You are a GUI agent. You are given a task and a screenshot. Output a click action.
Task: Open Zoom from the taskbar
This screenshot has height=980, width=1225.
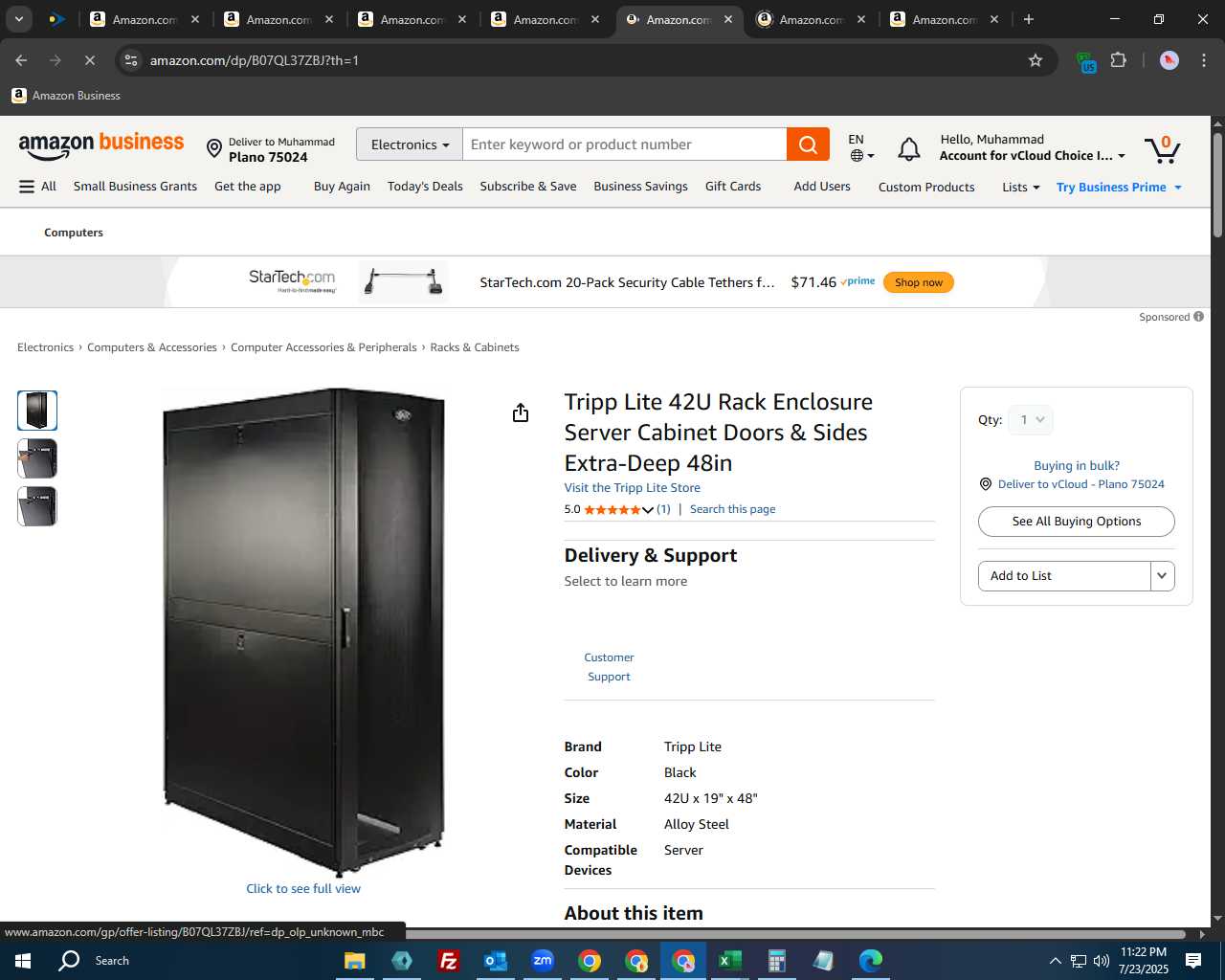pos(543,961)
